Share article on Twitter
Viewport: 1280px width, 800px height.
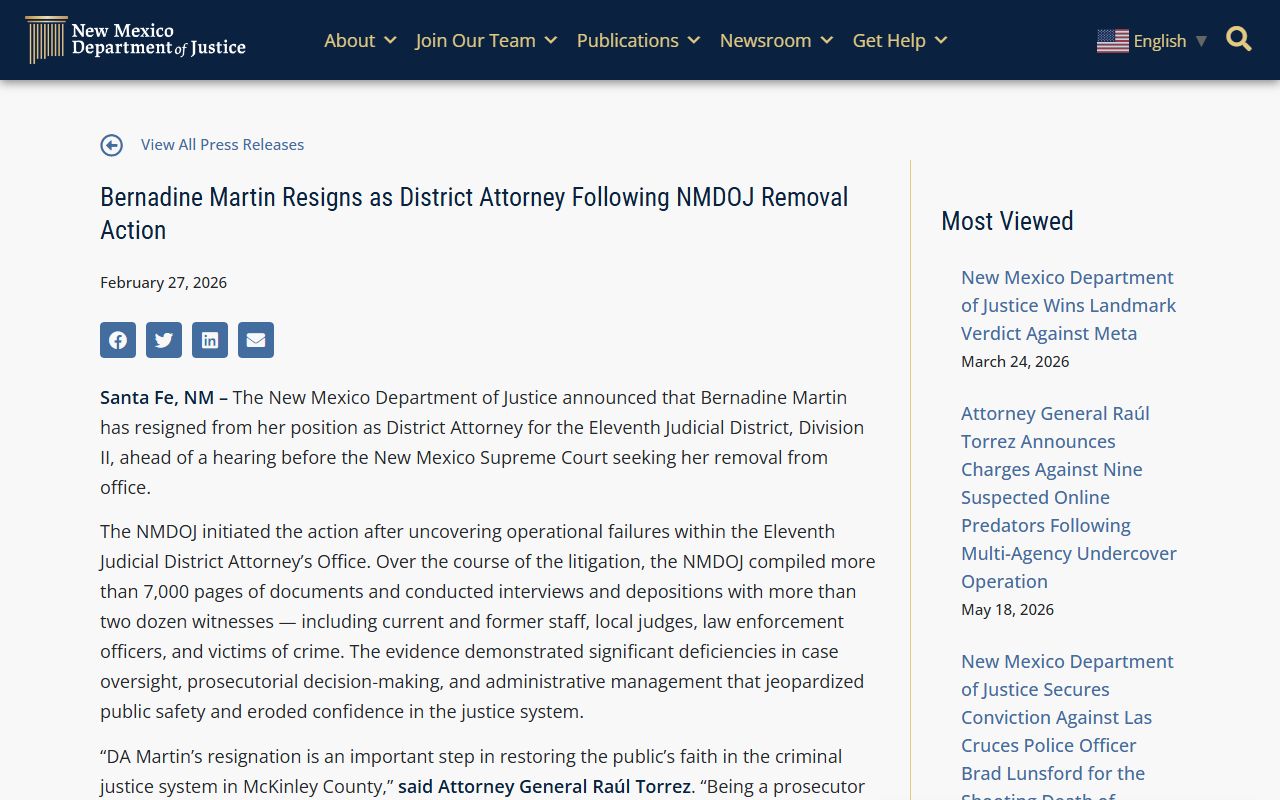164,340
